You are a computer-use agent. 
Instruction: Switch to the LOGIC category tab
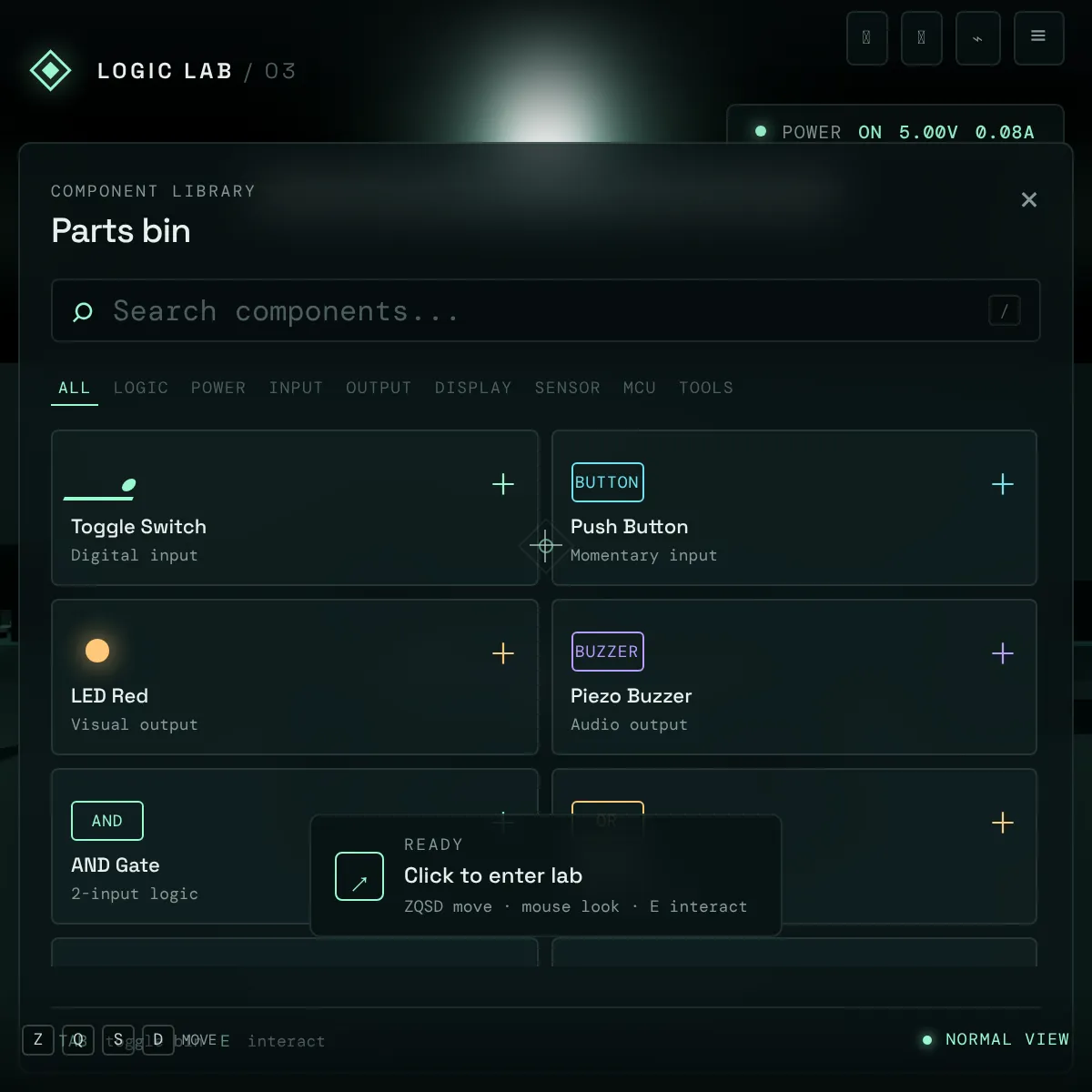141,388
